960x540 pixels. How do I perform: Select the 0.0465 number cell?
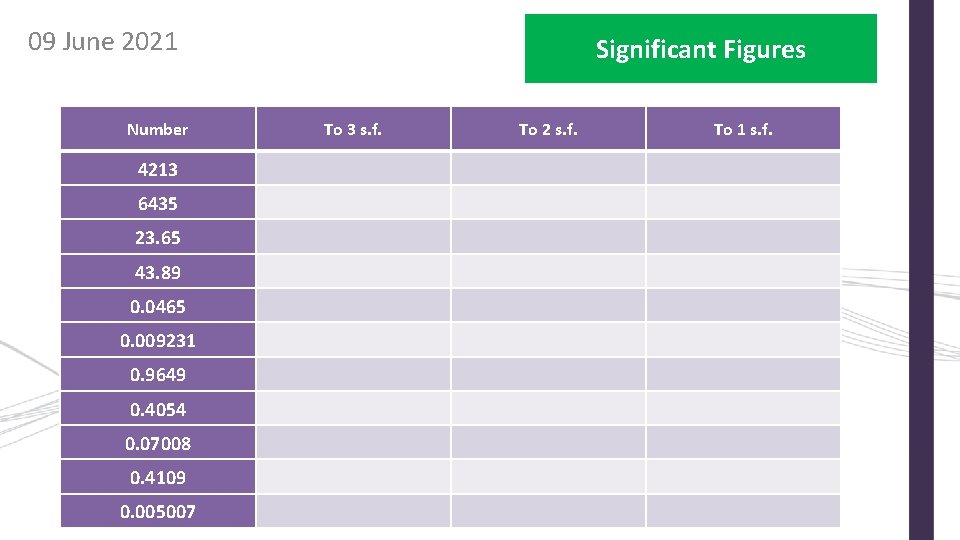click(x=157, y=306)
